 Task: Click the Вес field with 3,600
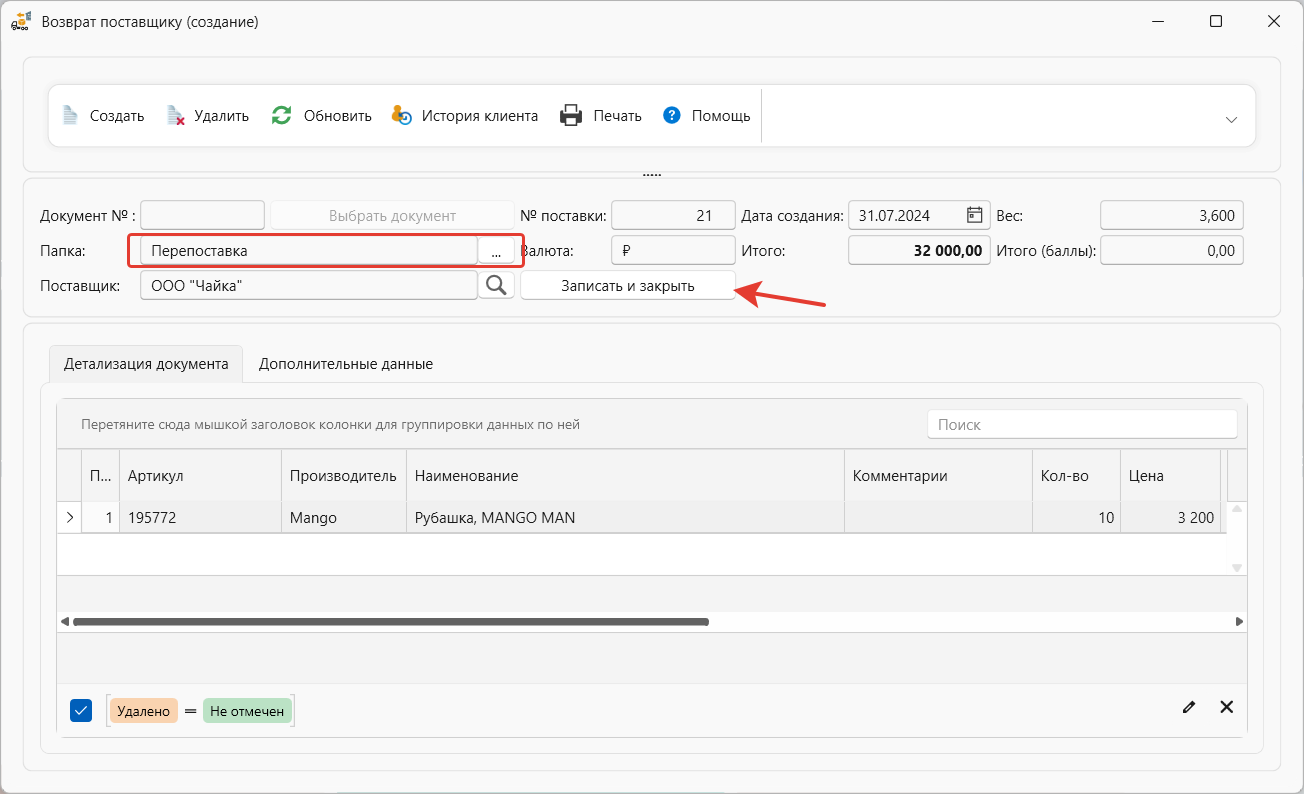pos(1172,215)
